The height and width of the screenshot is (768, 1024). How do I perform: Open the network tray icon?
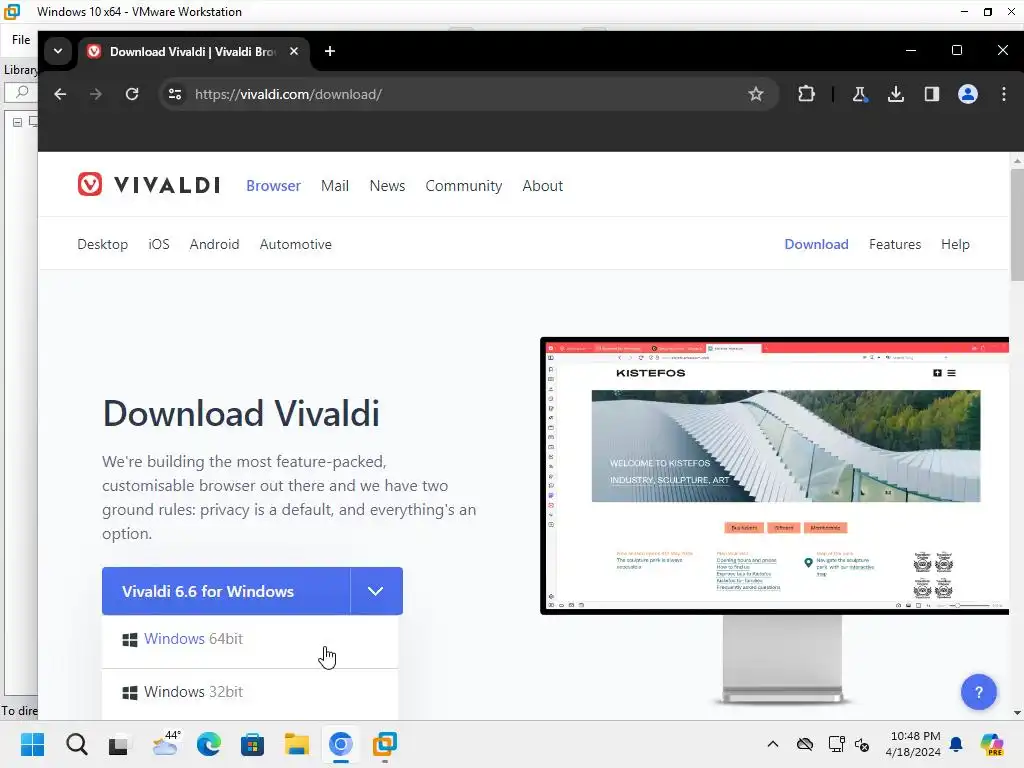click(836, 744)
